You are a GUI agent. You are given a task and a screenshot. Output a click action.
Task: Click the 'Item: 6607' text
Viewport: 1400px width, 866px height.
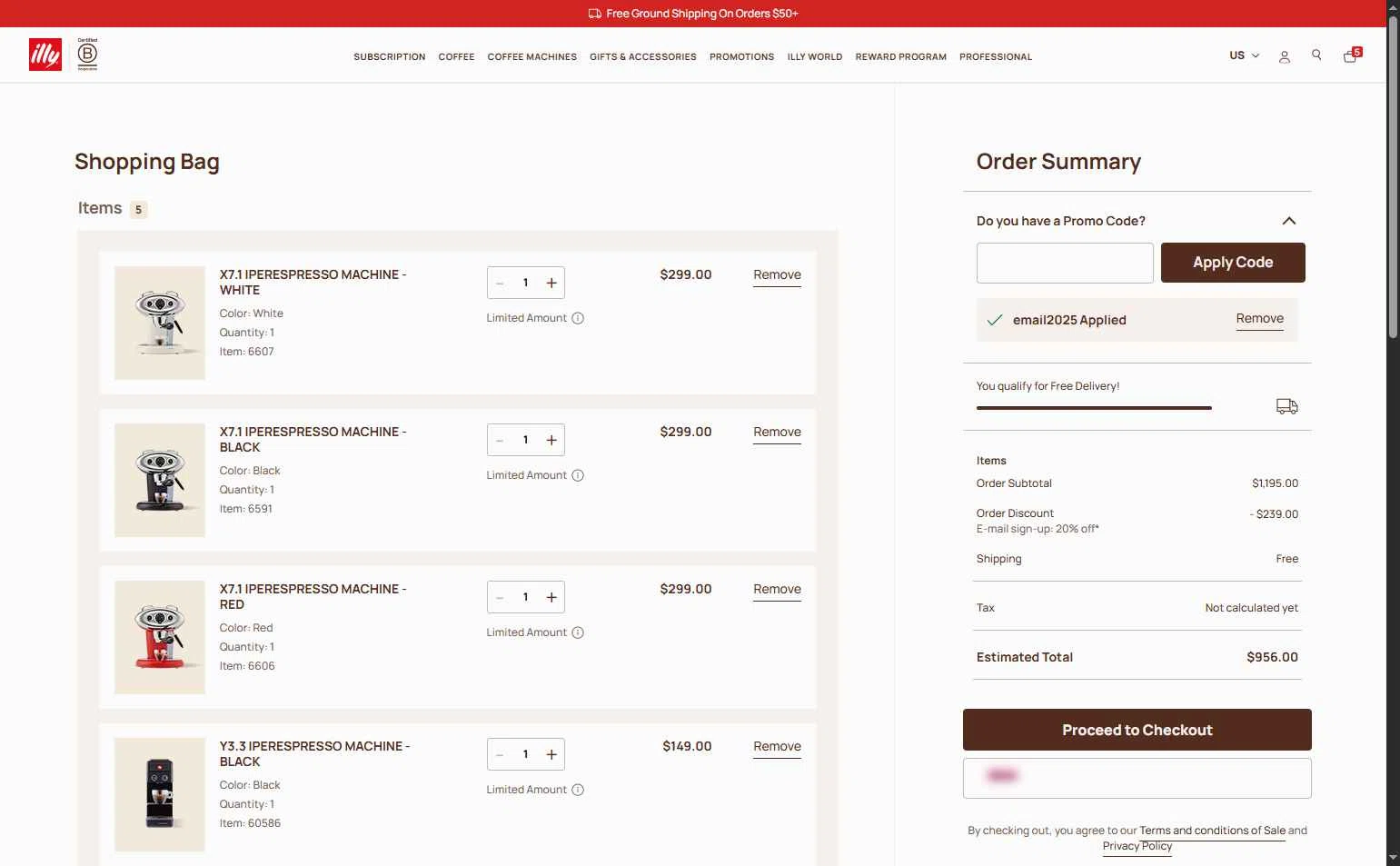click(246, 352)
